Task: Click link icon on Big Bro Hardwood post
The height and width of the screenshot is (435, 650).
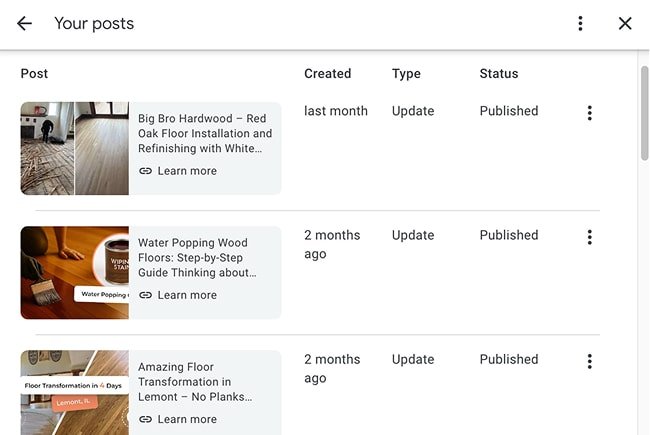Action: click(x=146, y=171)
